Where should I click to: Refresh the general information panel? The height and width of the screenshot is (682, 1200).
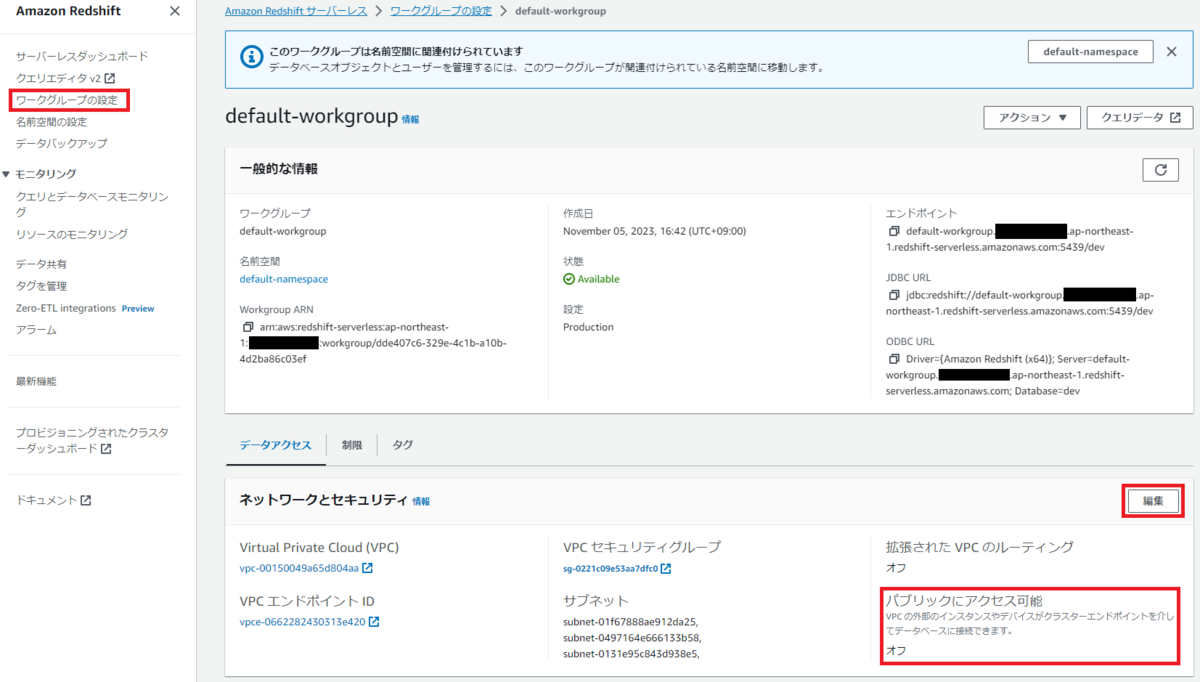[1160, 170]
